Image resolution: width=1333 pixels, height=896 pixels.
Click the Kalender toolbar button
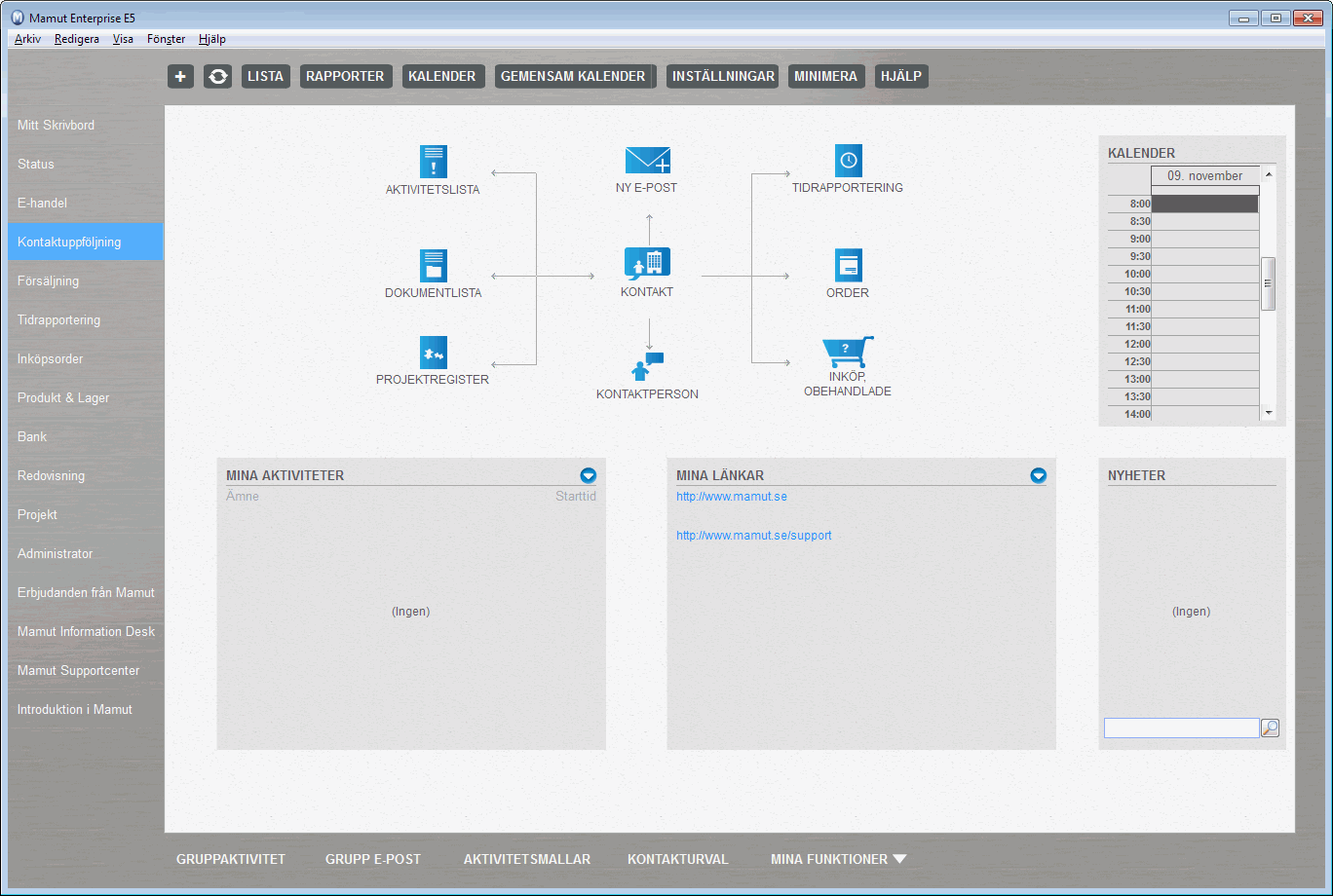[442, 77]
